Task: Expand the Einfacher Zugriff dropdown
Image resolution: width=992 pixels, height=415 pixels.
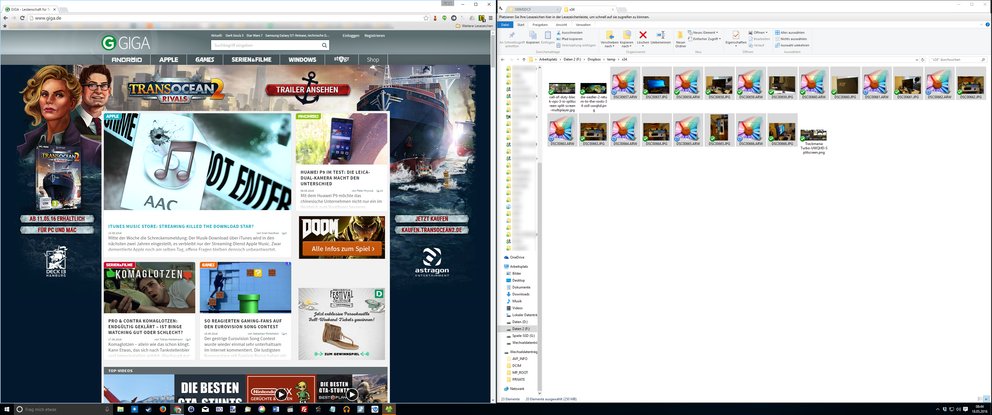Action: click(x=705, y=39)
